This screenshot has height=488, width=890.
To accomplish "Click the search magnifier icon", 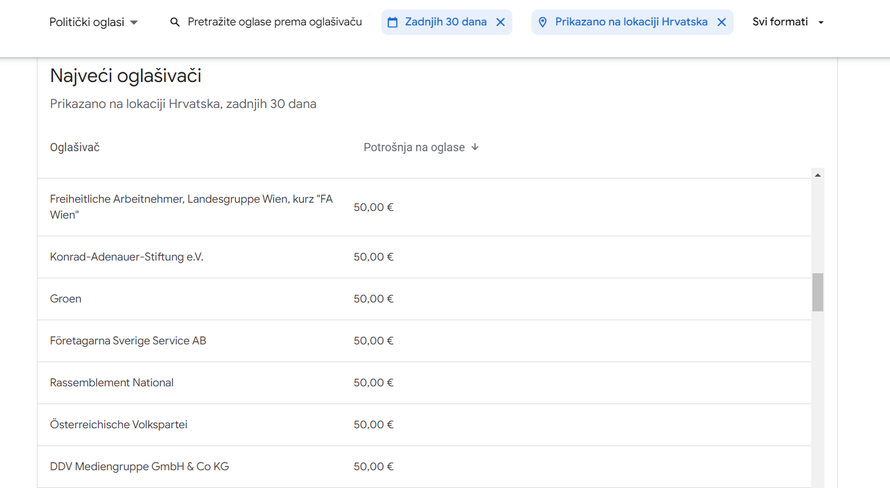I will 175,22.
